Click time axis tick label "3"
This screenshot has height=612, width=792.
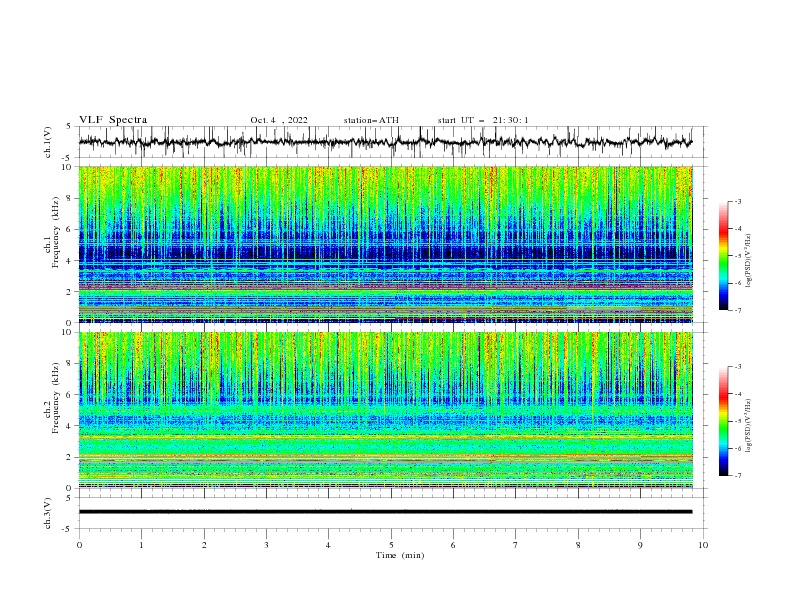[266, 545]
